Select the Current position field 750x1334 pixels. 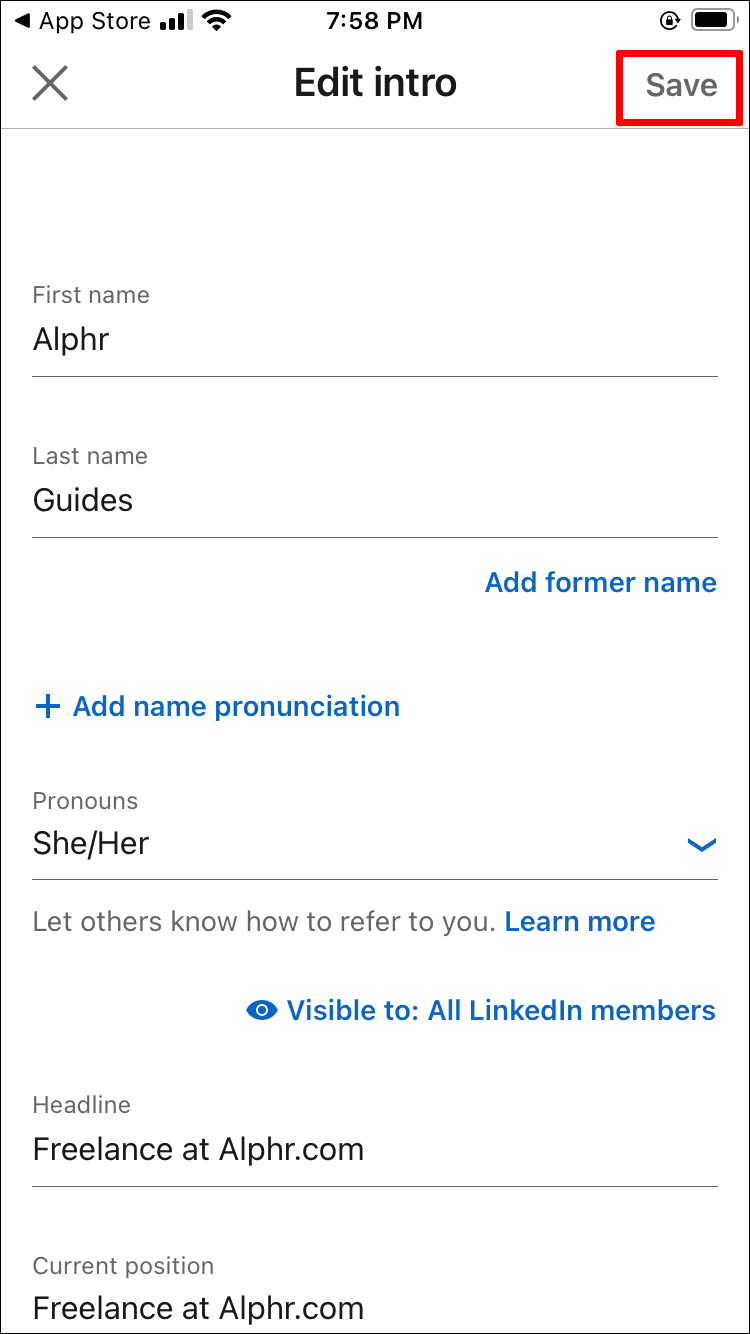click(x=374, y=1307)
